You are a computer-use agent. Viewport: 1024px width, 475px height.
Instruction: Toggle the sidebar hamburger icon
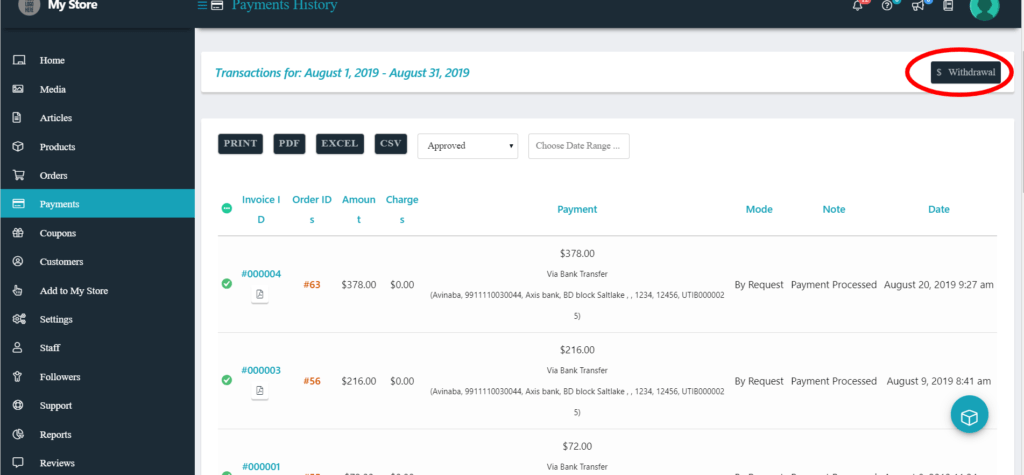(x=202, y=6)
